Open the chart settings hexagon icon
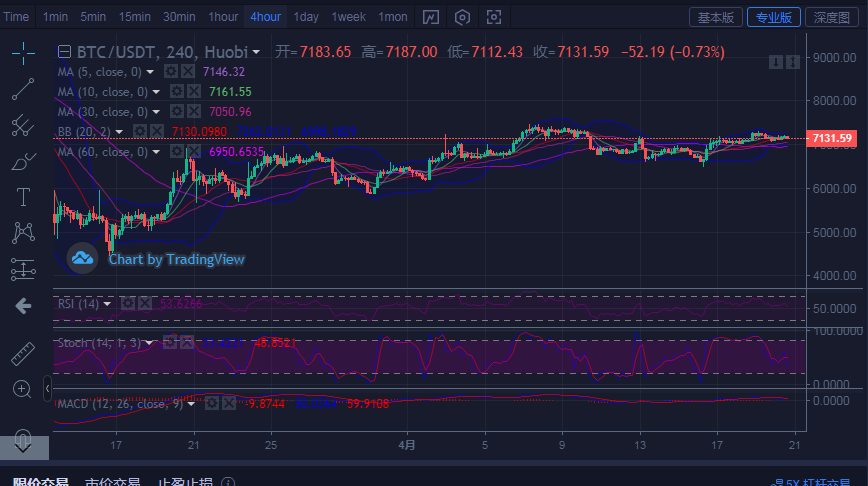The width and height of the screenshot is (868, 486). coord(462,17)
